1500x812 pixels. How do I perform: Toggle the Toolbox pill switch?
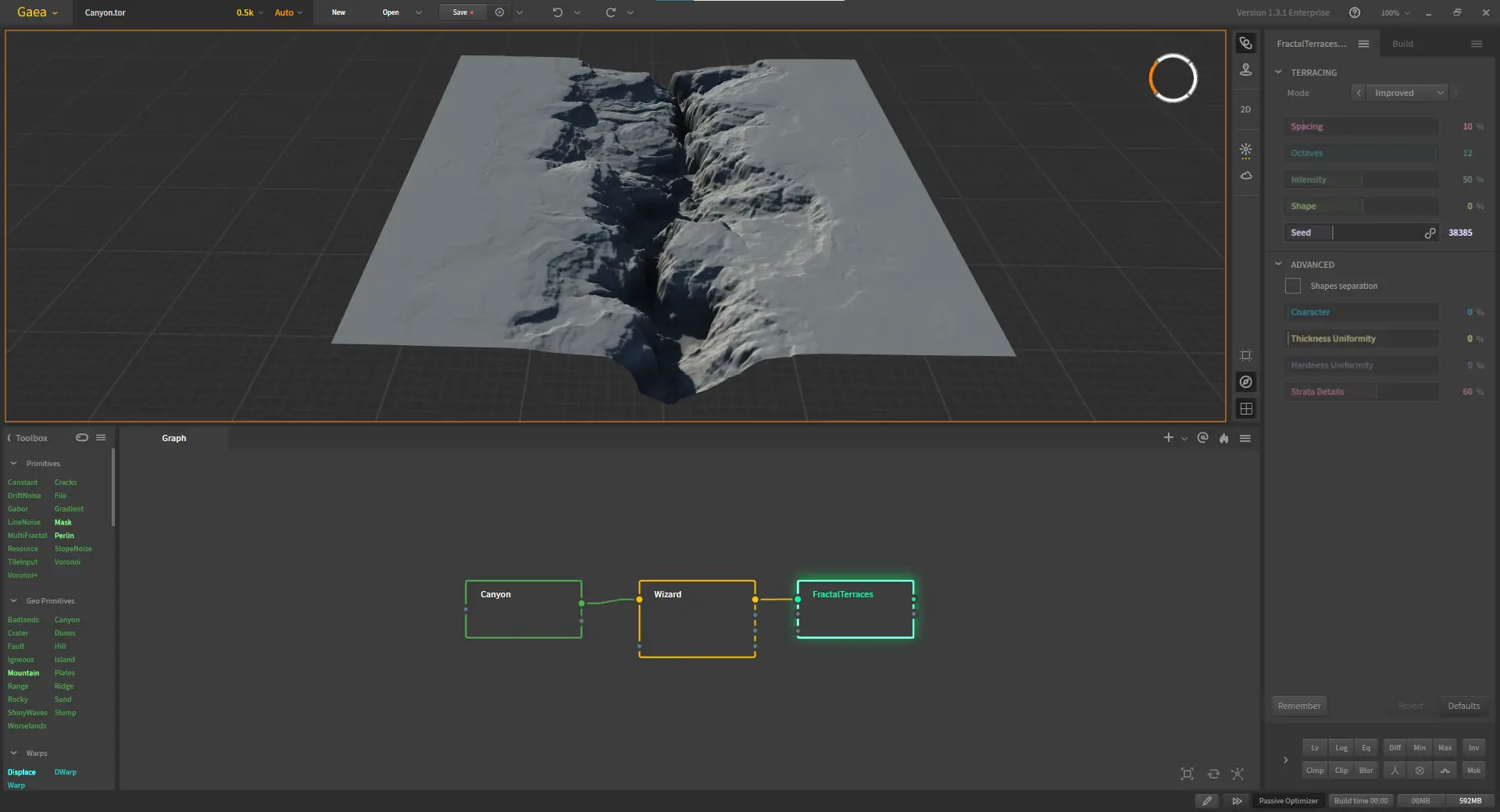click(81, 437)
